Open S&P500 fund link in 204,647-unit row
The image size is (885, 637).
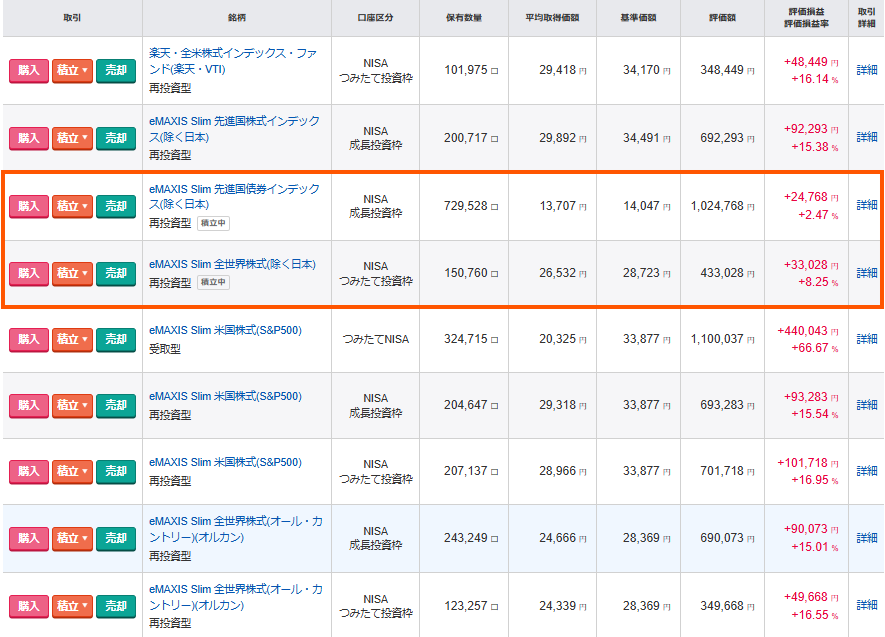click(225, 396)
